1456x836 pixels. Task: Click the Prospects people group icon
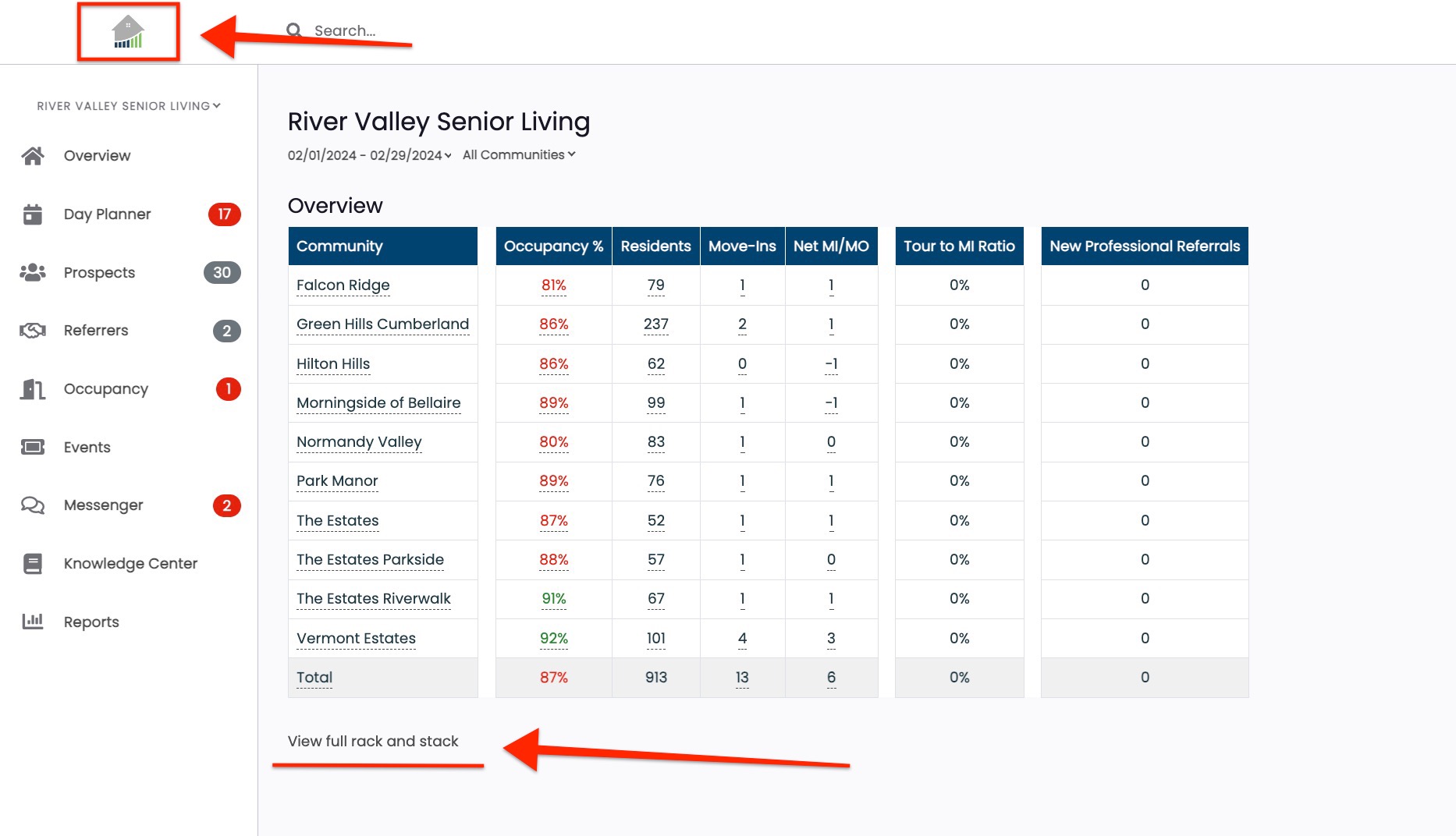[x=33, y=273]
